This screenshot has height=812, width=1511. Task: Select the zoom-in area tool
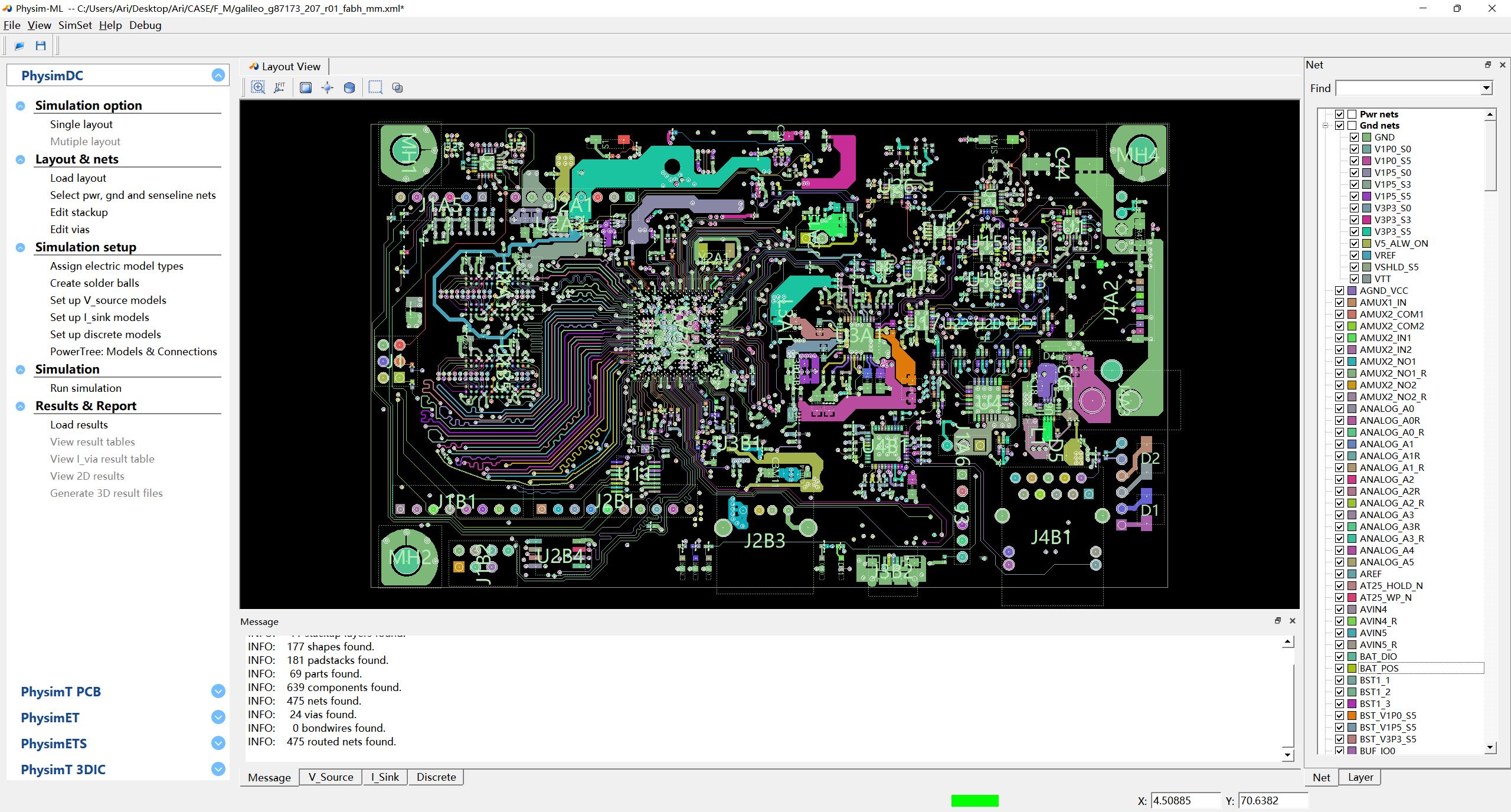pos(258,87)
